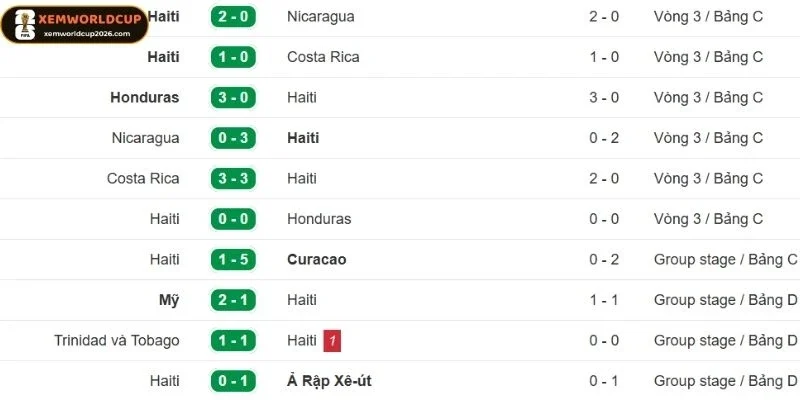The height and width of the screenshot is (400, 800).
Task: Click the green 0 - 3 score badge
Action: coord(232,138)
